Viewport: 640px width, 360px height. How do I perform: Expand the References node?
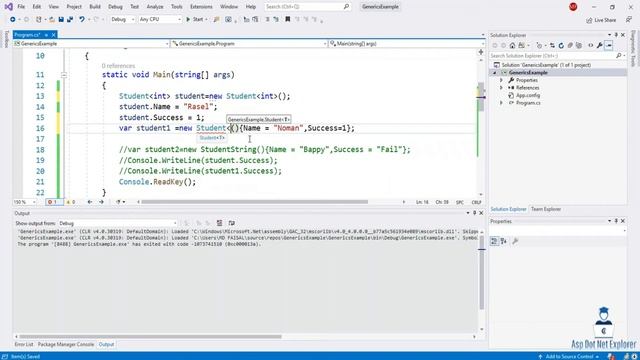(x=501, y=88)
